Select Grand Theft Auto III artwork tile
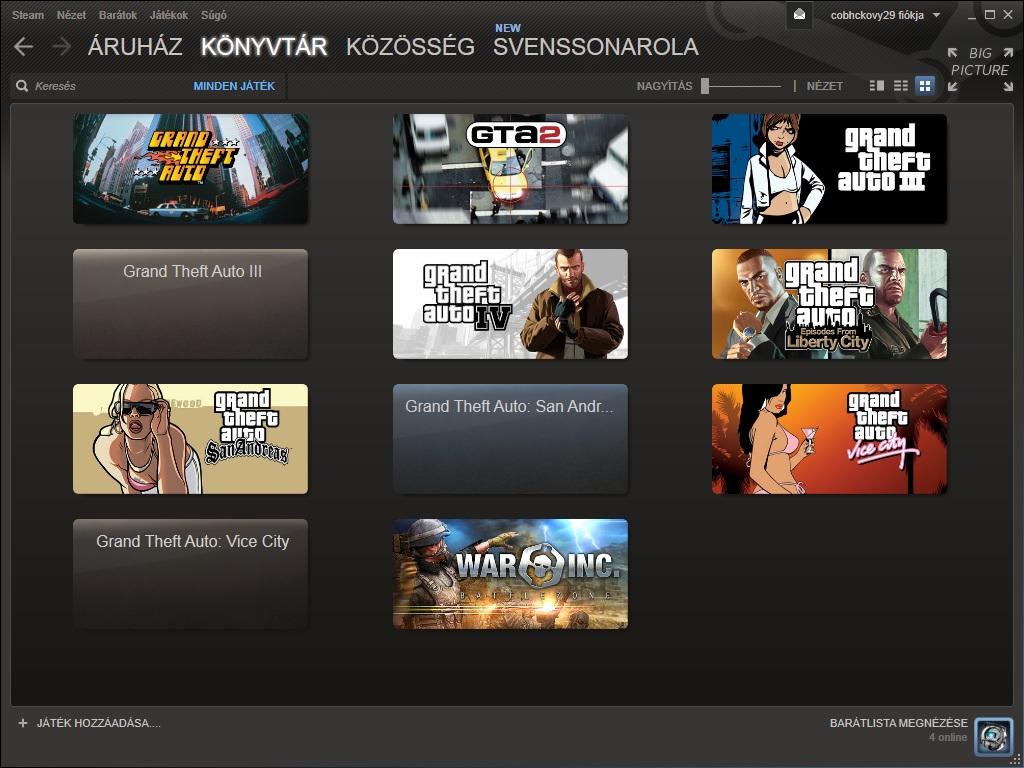This screenshot has height=768, width=1024. click(x=829, y=168)
